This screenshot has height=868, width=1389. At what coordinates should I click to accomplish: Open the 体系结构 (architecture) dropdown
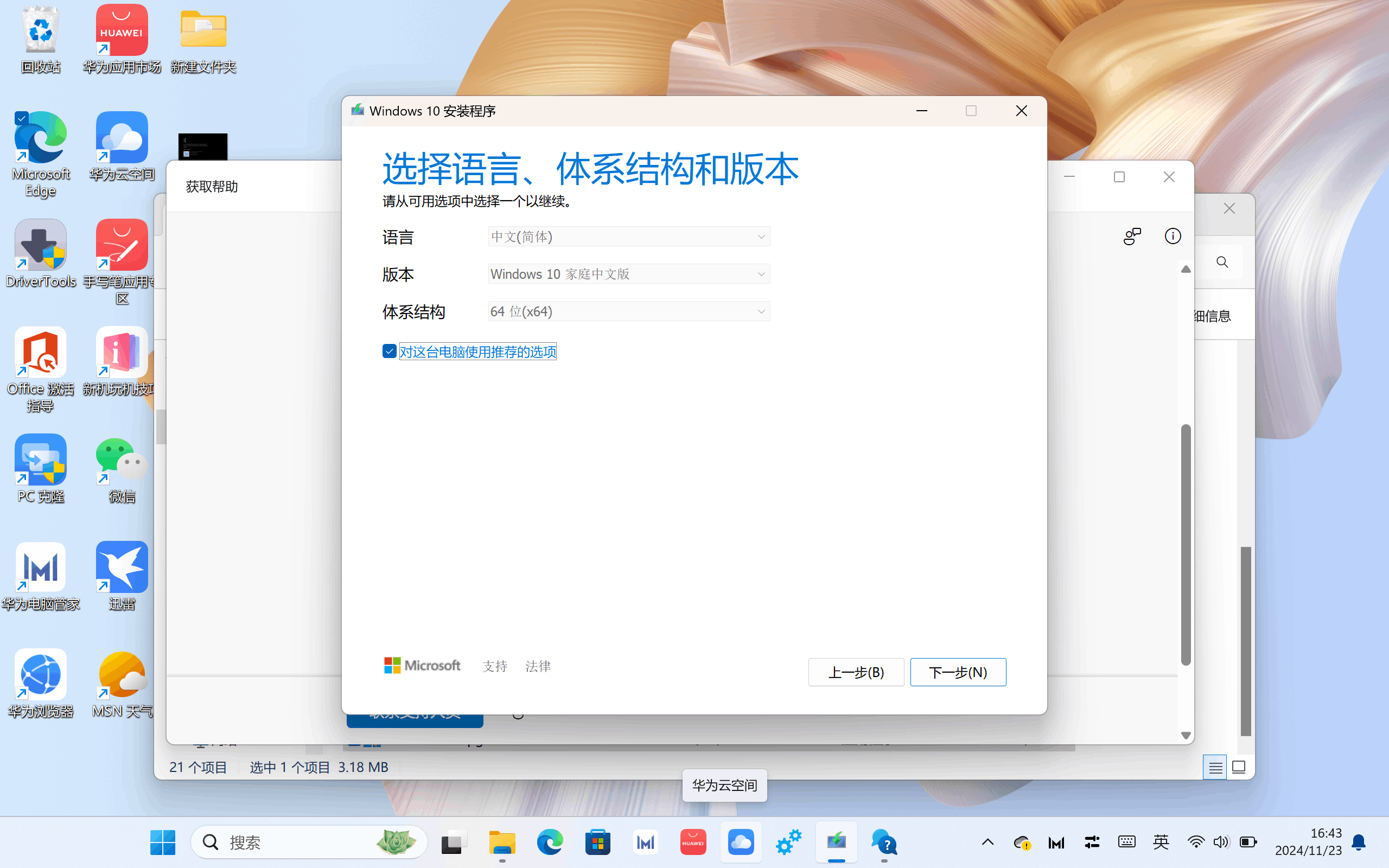pyautogui.click(x=628, y=311)
